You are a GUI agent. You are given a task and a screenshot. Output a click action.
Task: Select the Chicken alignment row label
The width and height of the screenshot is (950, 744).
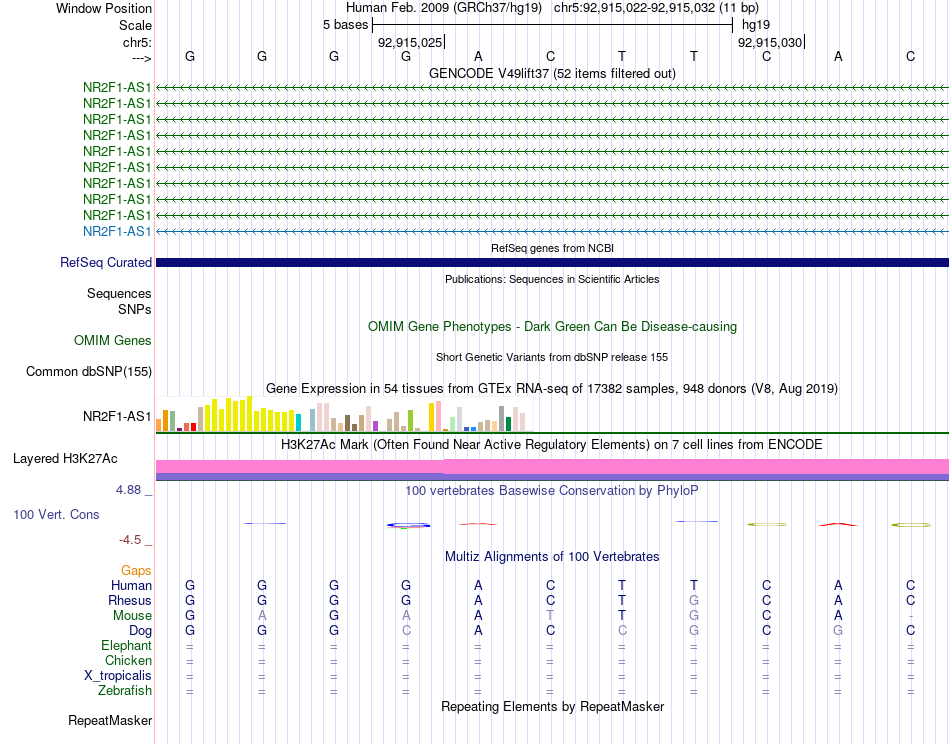pyautogui.click(x=128, y=660)
